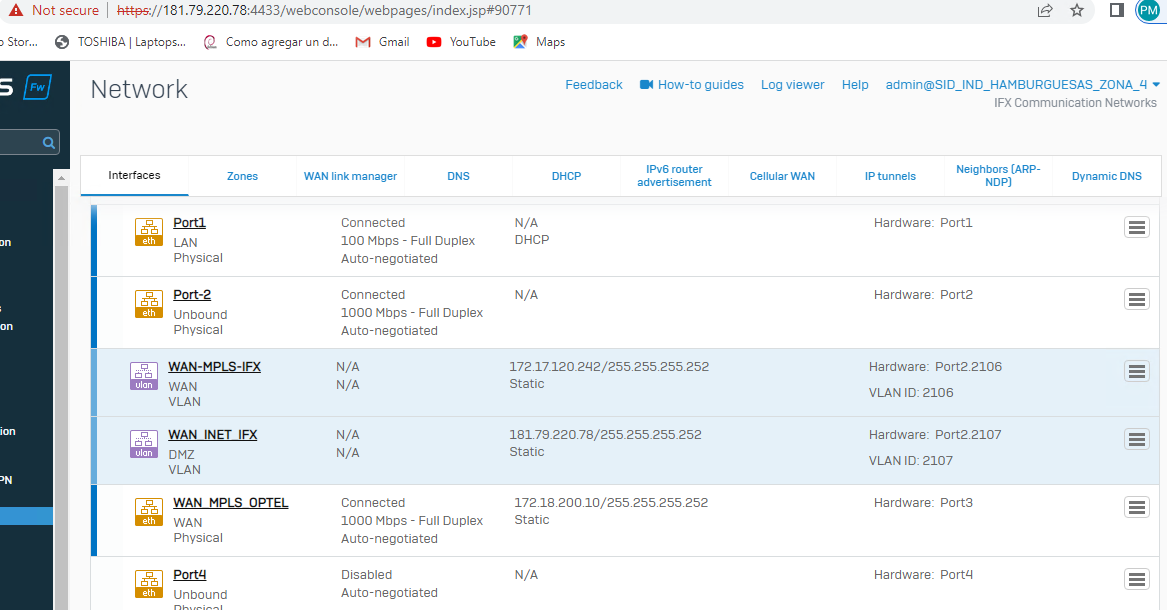Click the blue expand bar beside Port1
The height and width of the screenshot is (610, 1167).
click(94, 240)
